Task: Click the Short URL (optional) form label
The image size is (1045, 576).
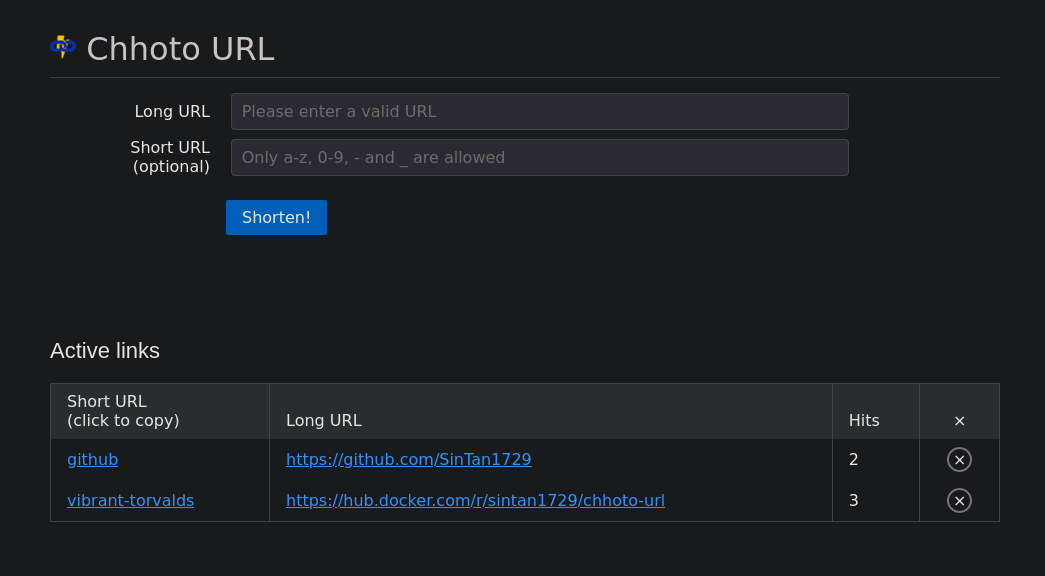Action: [170, 157]
